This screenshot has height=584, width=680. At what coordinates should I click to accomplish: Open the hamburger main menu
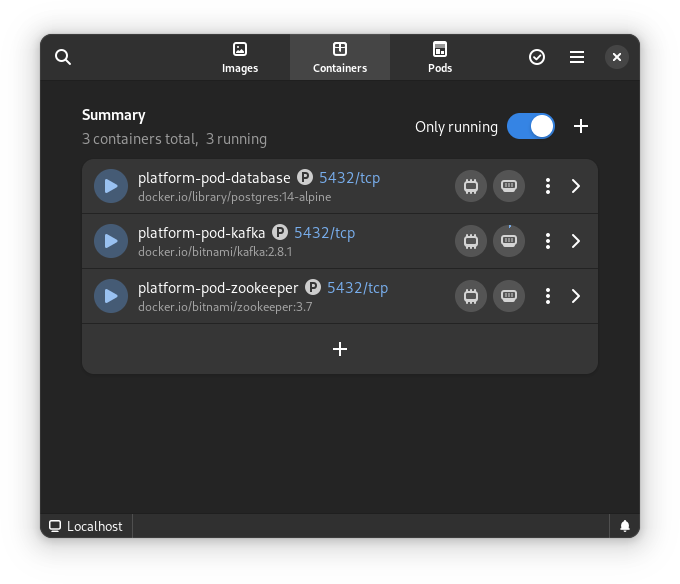577,57
